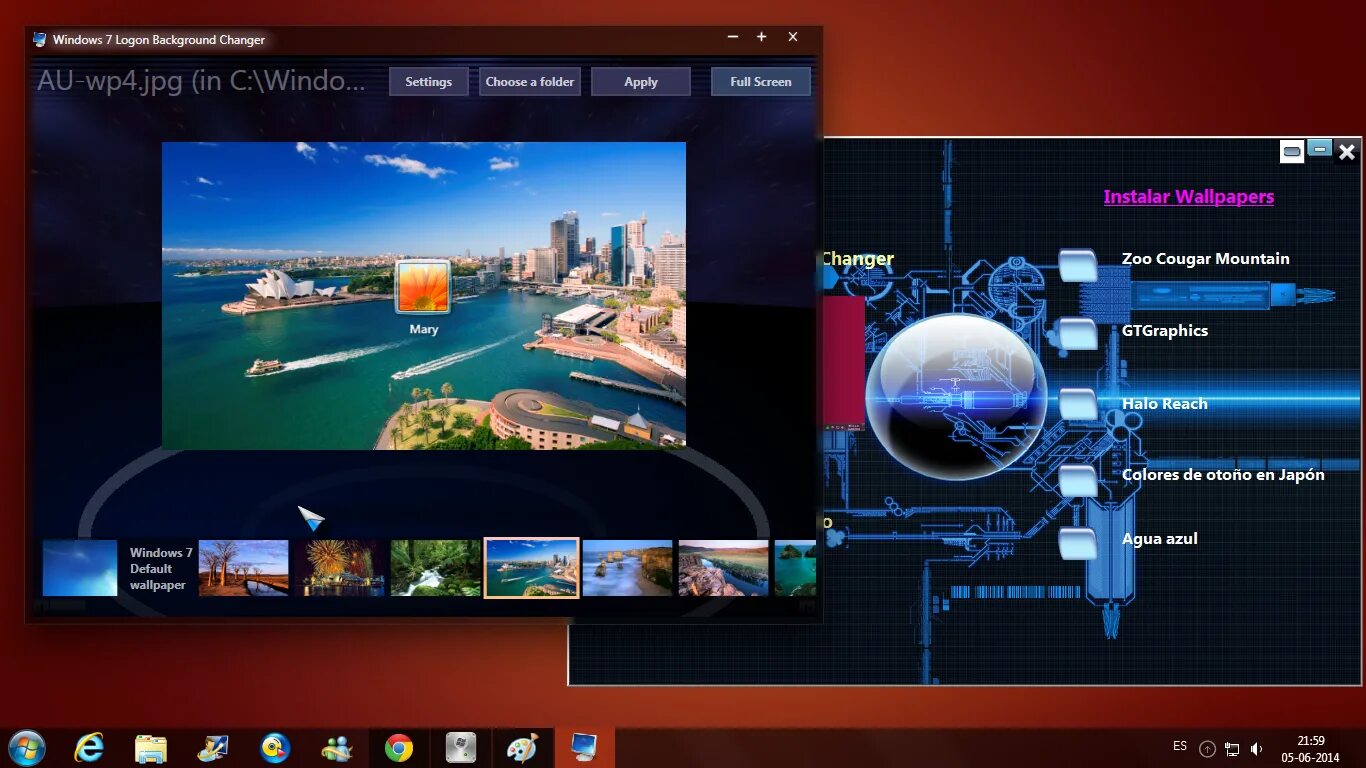Open the Instalar Wallpapers link
This screenshot has height=768, width=1366.
[x=1188, y=197]
